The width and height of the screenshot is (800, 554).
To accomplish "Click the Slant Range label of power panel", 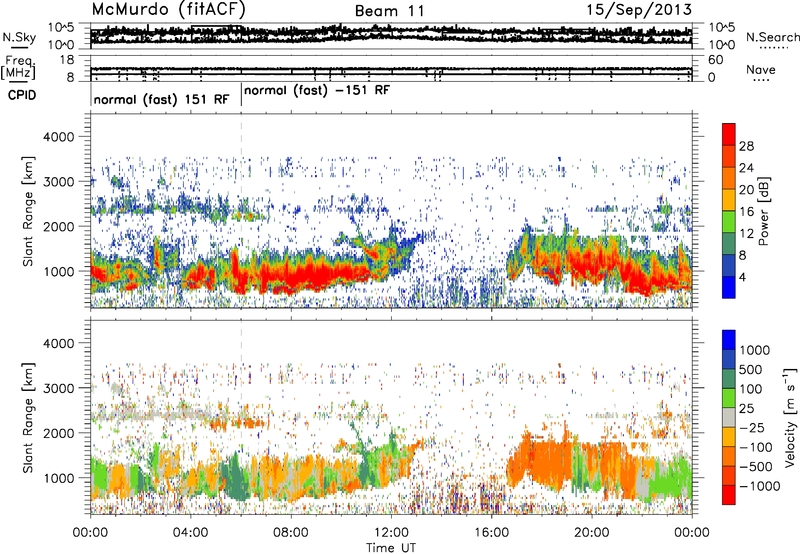I will coord(28,211).
